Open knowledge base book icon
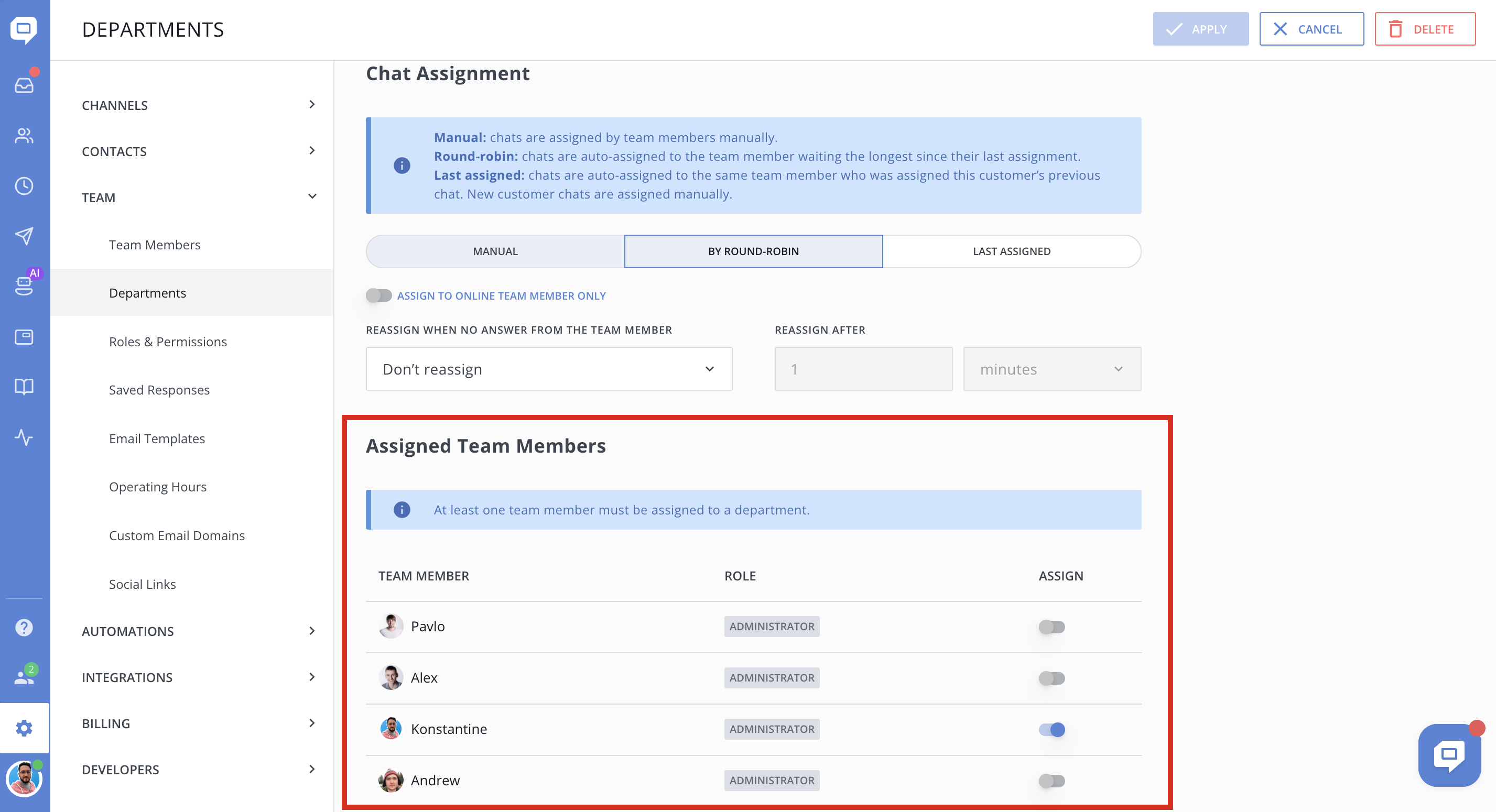Screen dimensions: 1496x812 tap(24, 387)
